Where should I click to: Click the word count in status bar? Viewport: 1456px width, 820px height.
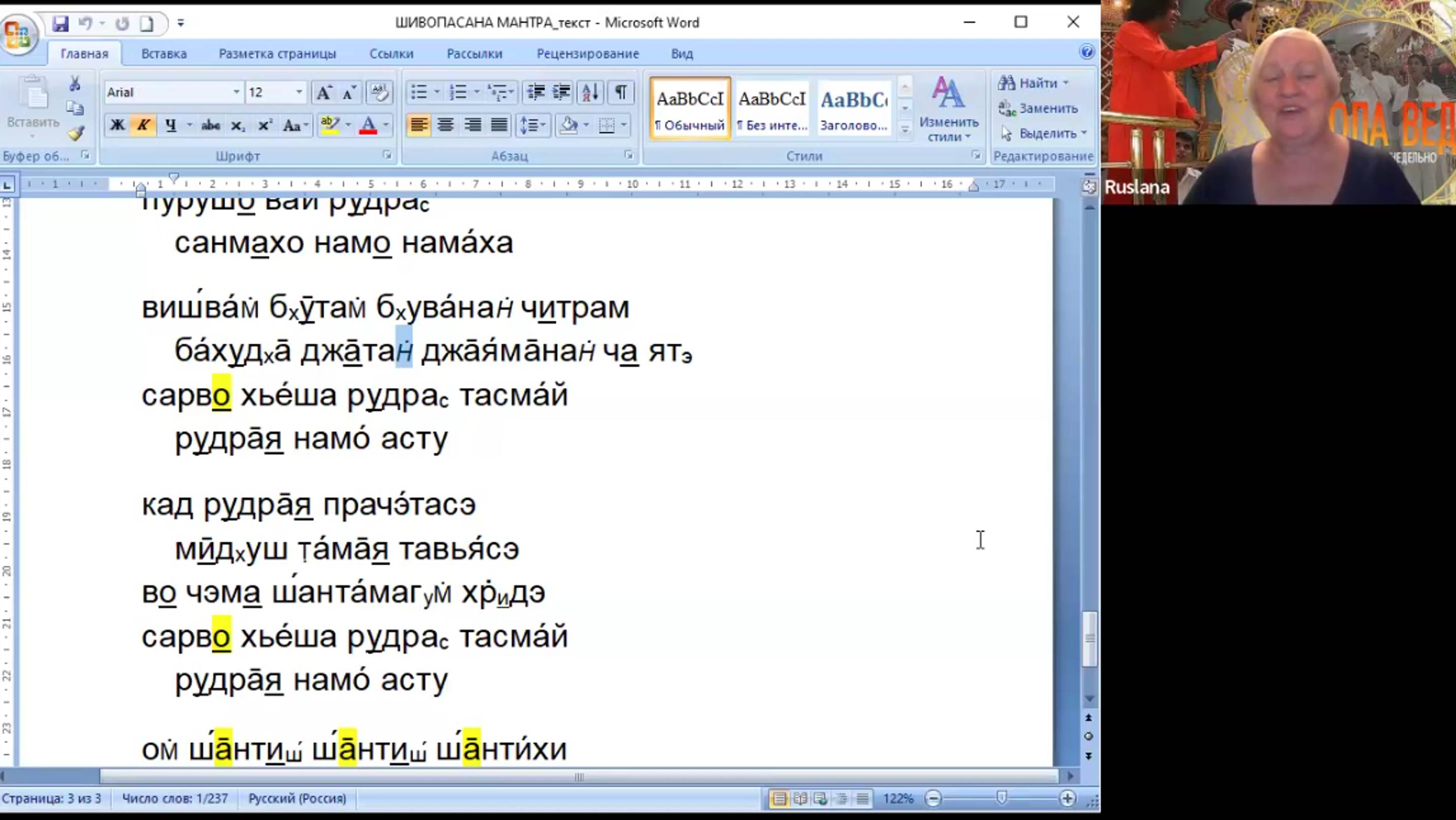point(175,798)
